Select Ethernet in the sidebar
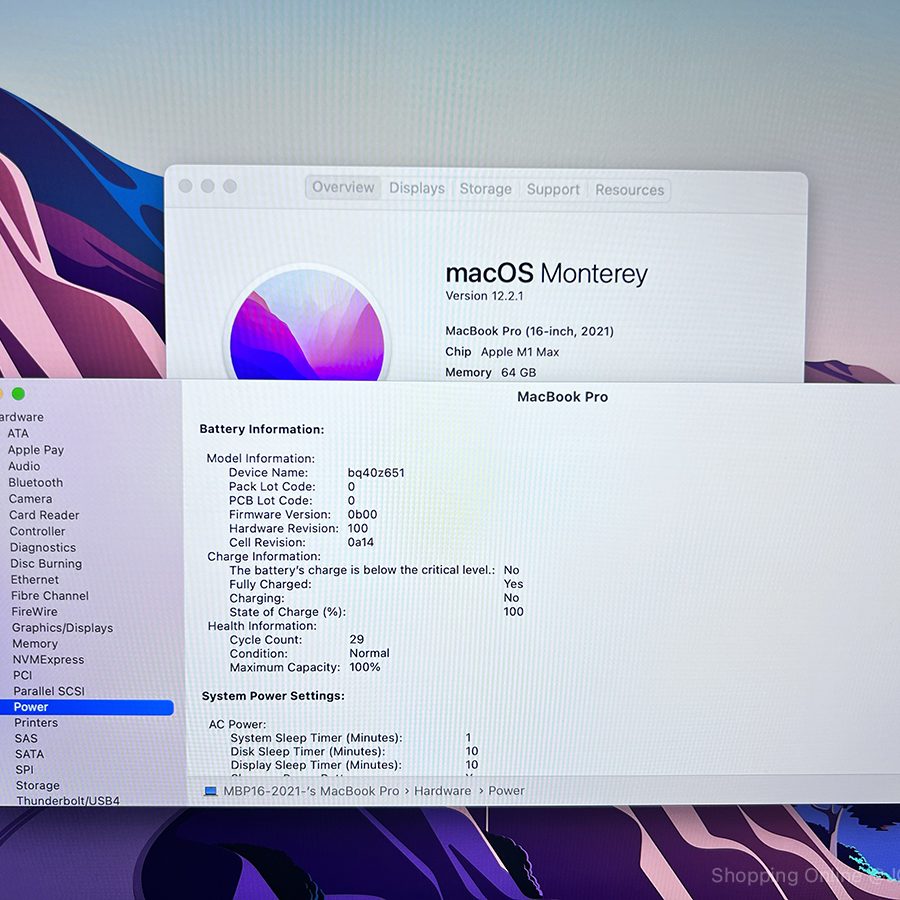900x900 pixels. [x=34, y=580]
